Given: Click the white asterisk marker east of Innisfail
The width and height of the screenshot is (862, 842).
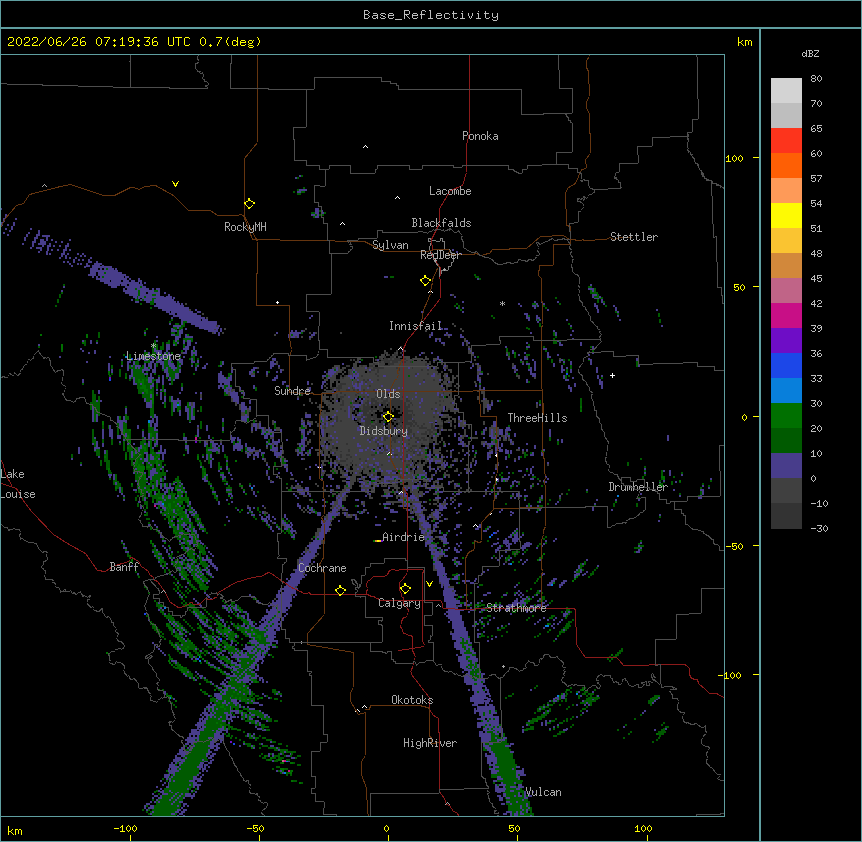Looking at the screenshot, I should pos(502,303).
